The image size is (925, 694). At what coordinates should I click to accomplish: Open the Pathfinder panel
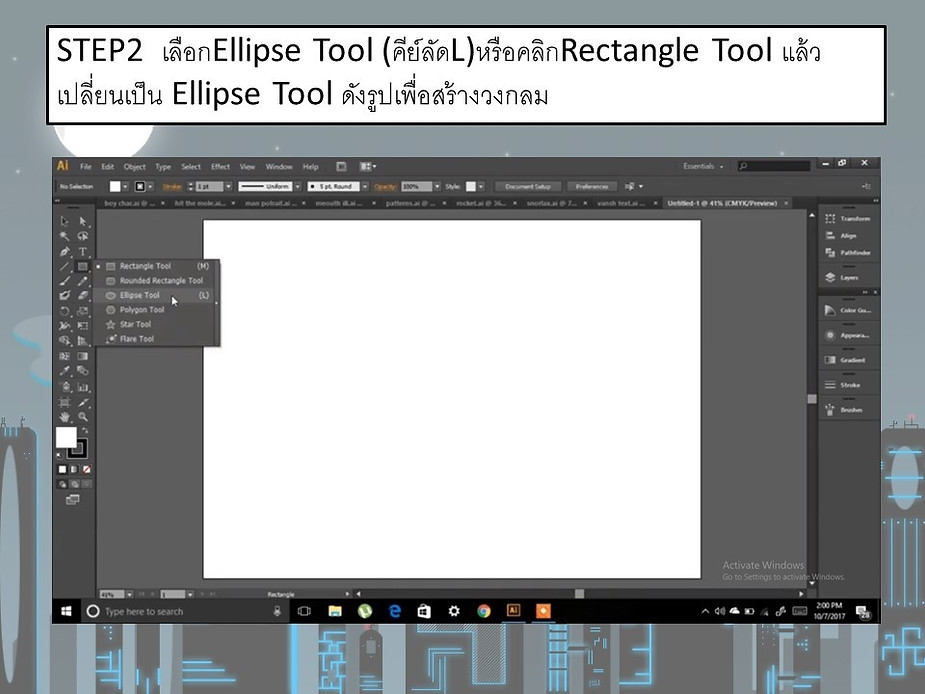click(848, 253)
